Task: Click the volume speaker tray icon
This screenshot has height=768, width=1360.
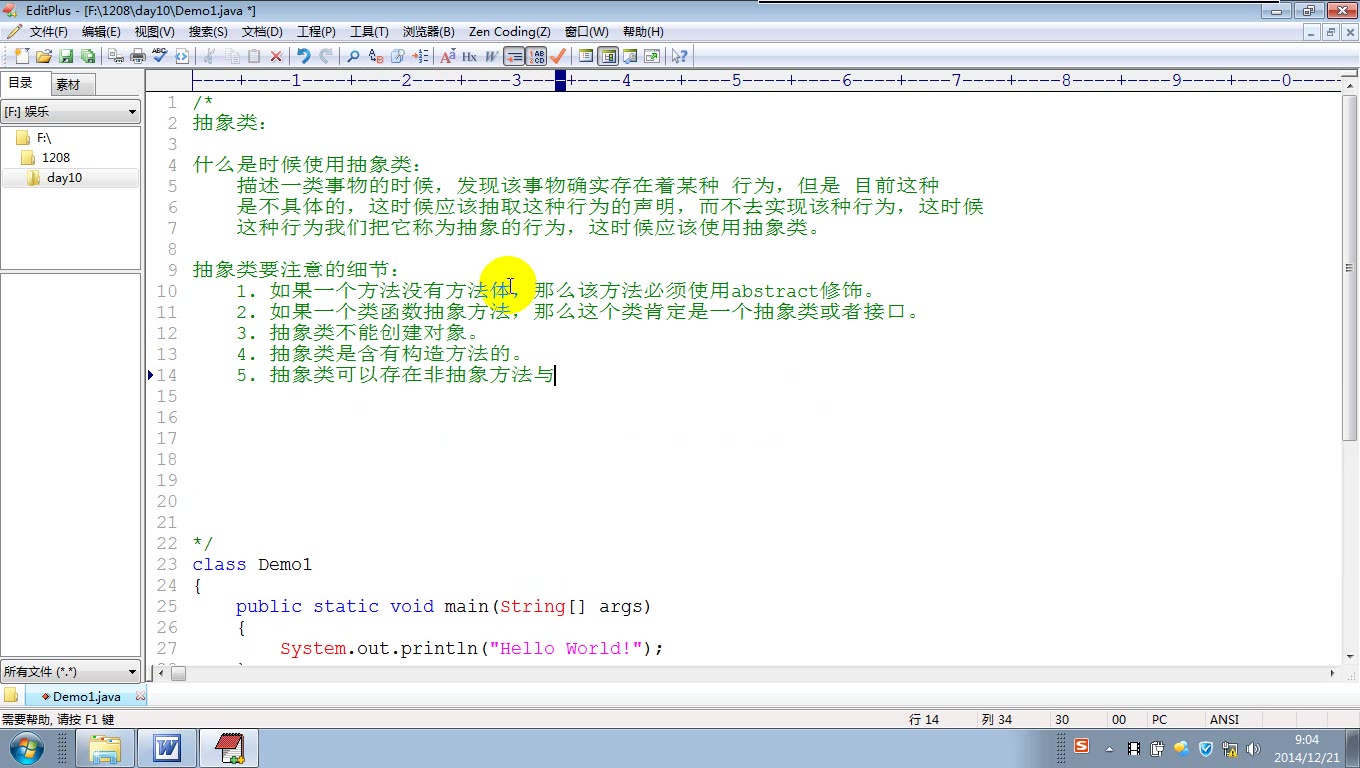Action: click(x=1253, y=749)
